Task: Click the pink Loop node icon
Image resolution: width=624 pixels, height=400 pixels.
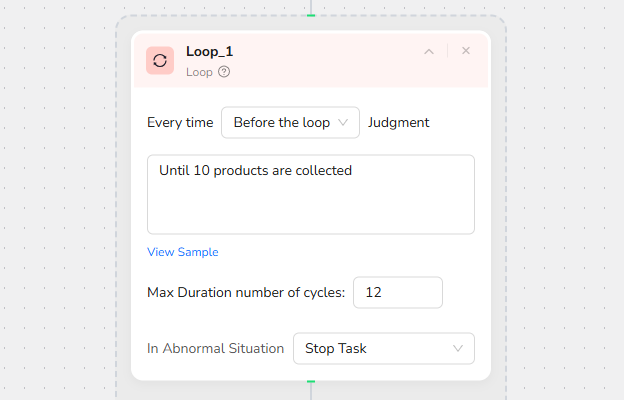Action: click(160, 61)
